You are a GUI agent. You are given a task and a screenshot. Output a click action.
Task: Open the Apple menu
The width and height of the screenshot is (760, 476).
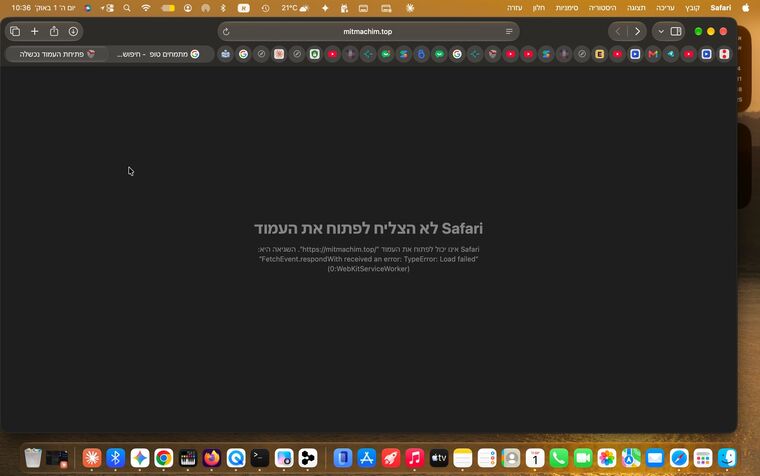(745, 8)
